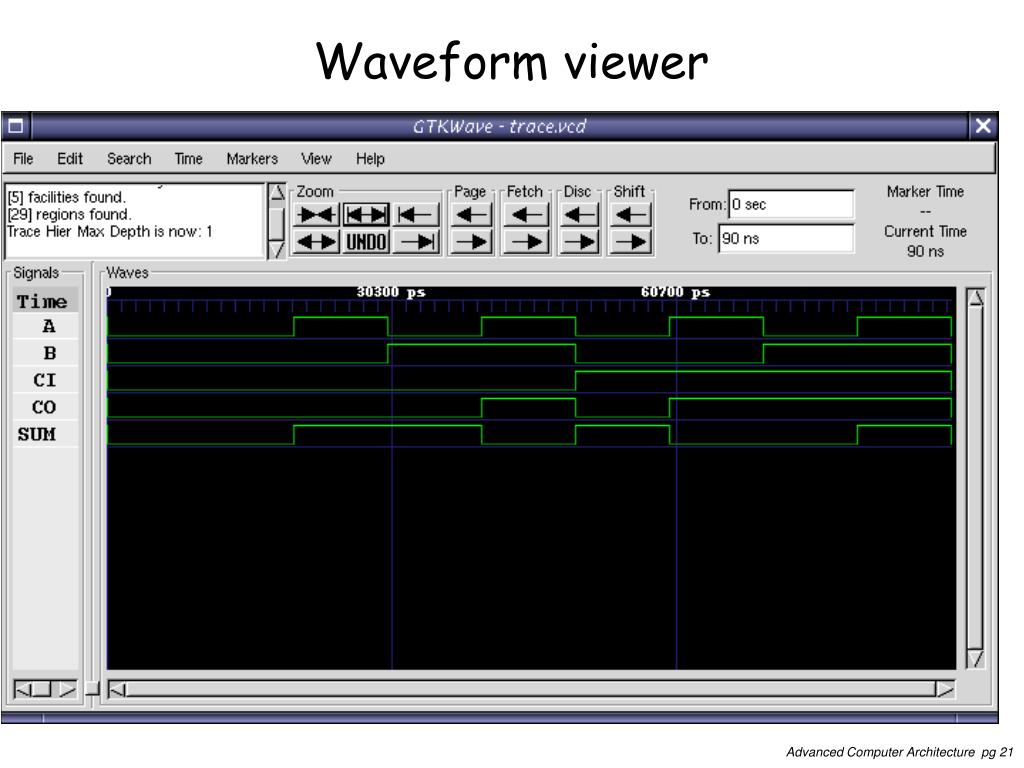Click the Fetch right arrow
The height and width of the screenshot is (768, 1024).
click(x=526, y=242)
